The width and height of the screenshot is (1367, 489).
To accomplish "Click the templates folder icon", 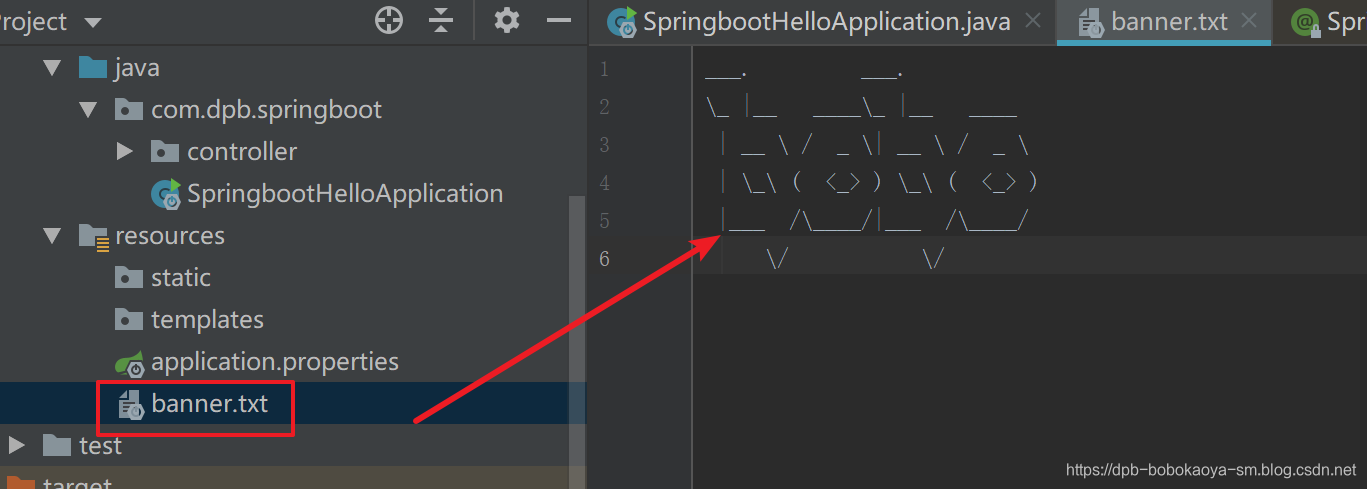I will (x=129, y=319).
